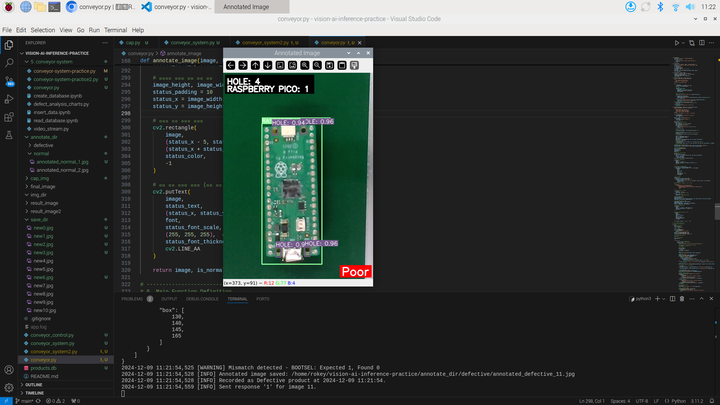Viewport: 720px width, 405px height.
Task: Split the editor to the right
Action: 702,43
